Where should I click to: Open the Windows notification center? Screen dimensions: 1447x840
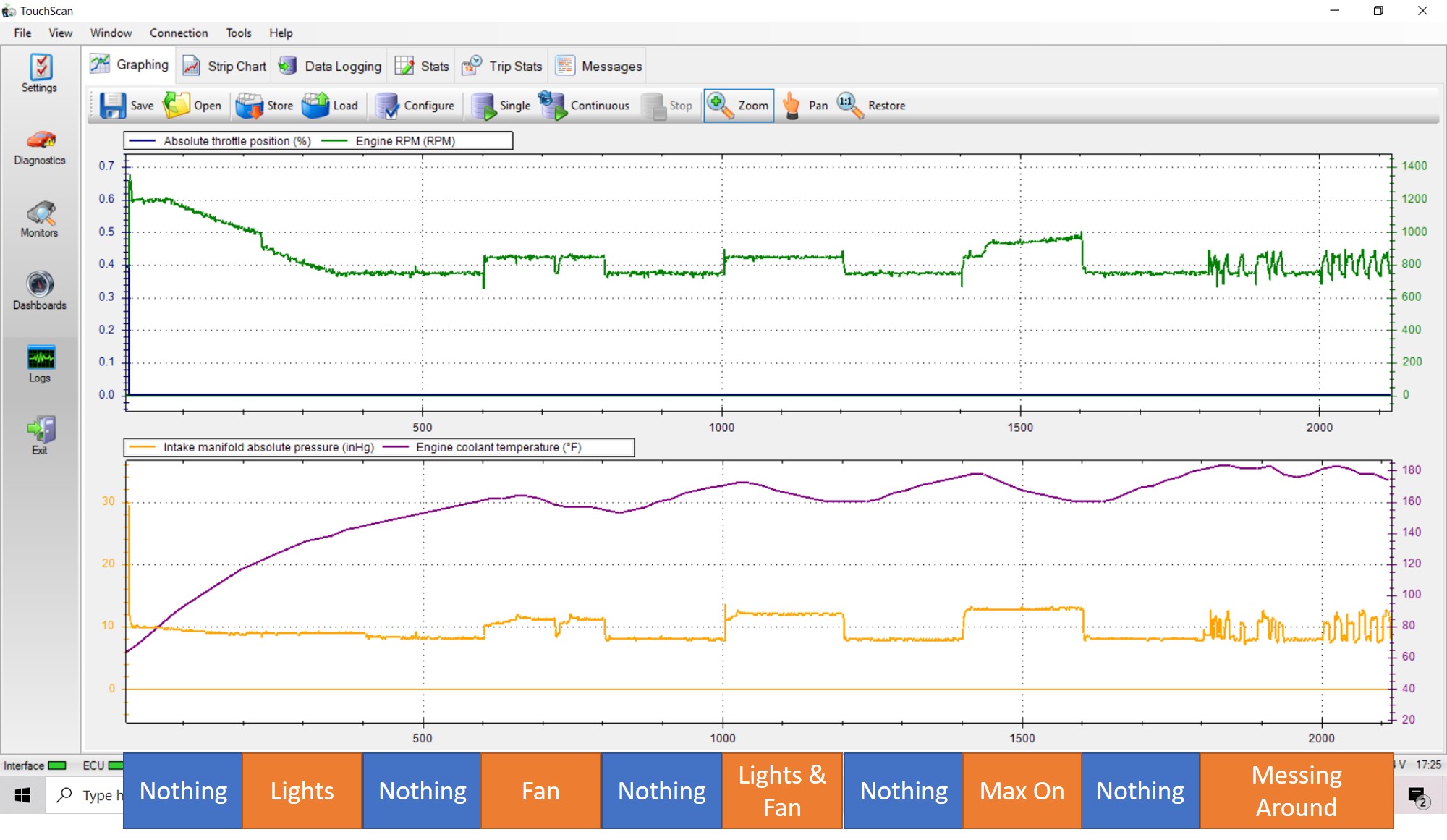coord(1417,796)
